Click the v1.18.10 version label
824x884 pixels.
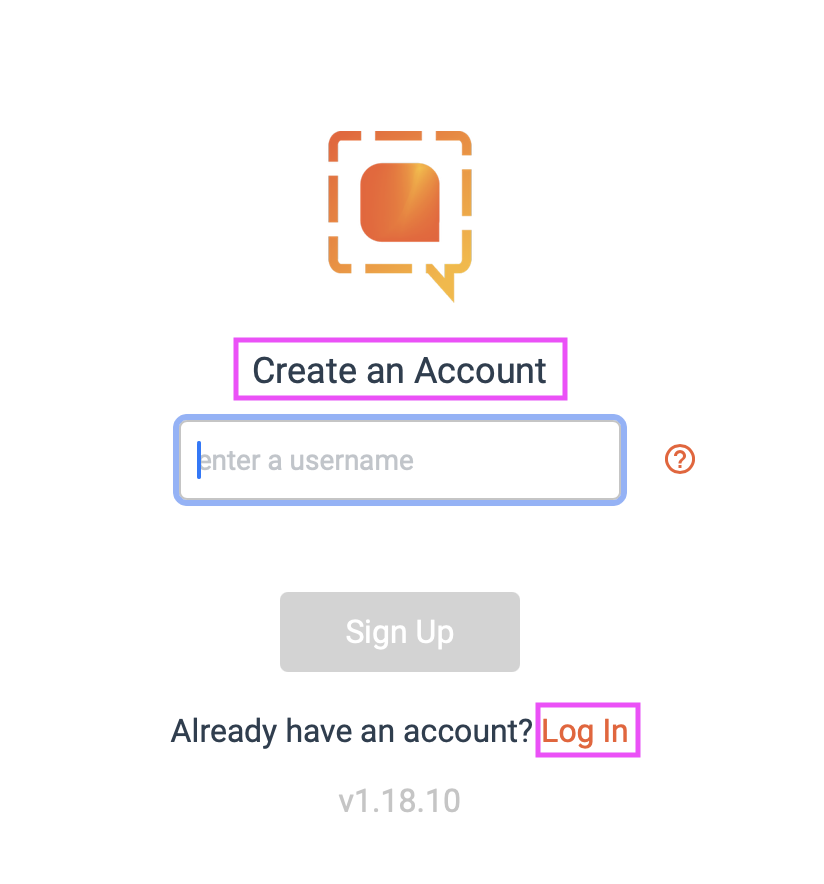coord(400,801)
